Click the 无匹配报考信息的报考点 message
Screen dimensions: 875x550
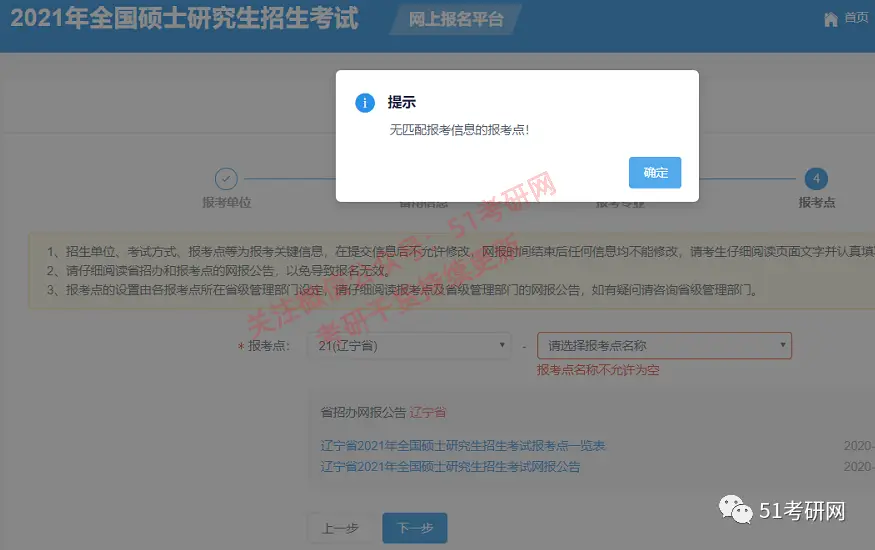tap(459, 130)
